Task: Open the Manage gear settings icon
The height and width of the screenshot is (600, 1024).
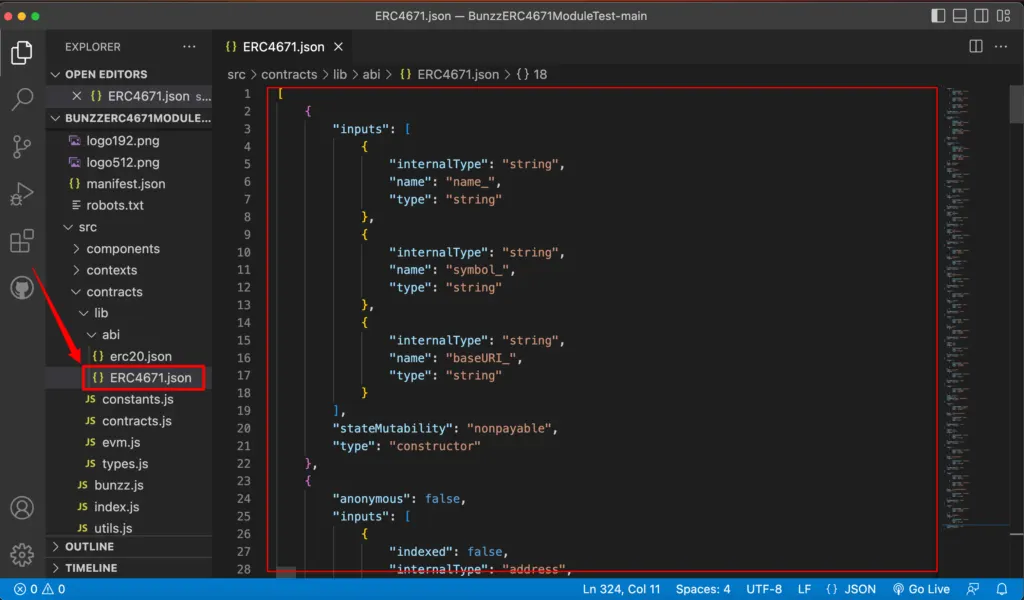Action: (x=22, y=554)
